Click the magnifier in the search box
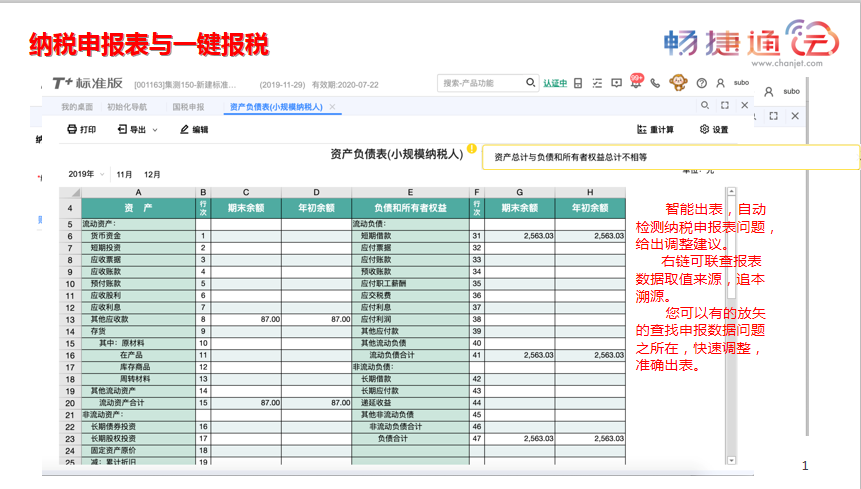Image resolution: width=861 pixels, height=489 pixels. click(530, 82)
